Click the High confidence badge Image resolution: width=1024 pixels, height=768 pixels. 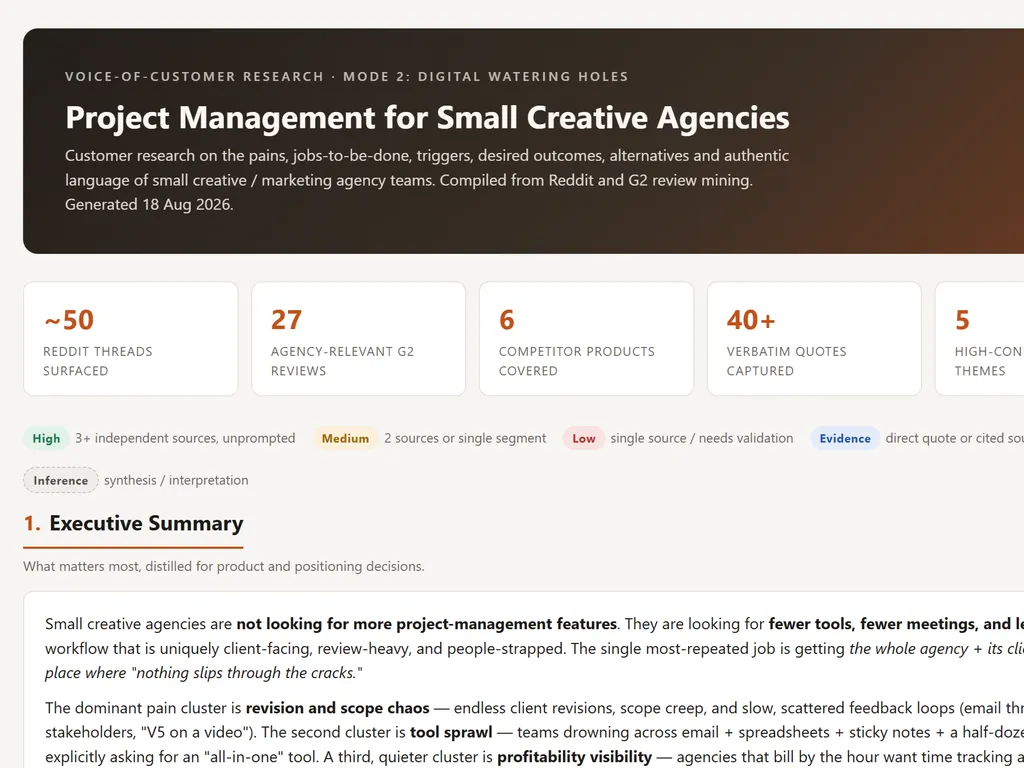(46, 438)
